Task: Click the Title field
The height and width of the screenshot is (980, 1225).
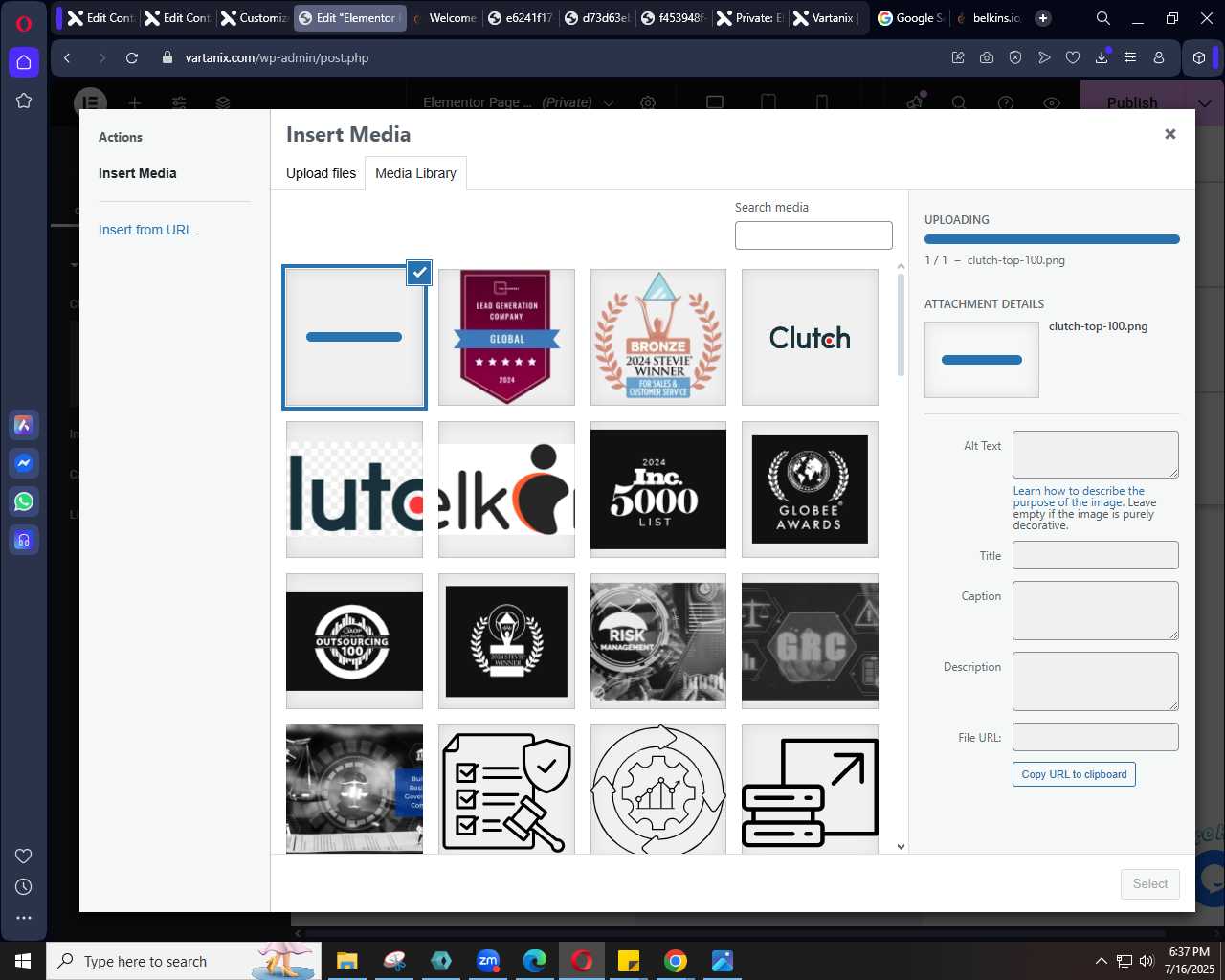Action: [x=1096, y=555]
